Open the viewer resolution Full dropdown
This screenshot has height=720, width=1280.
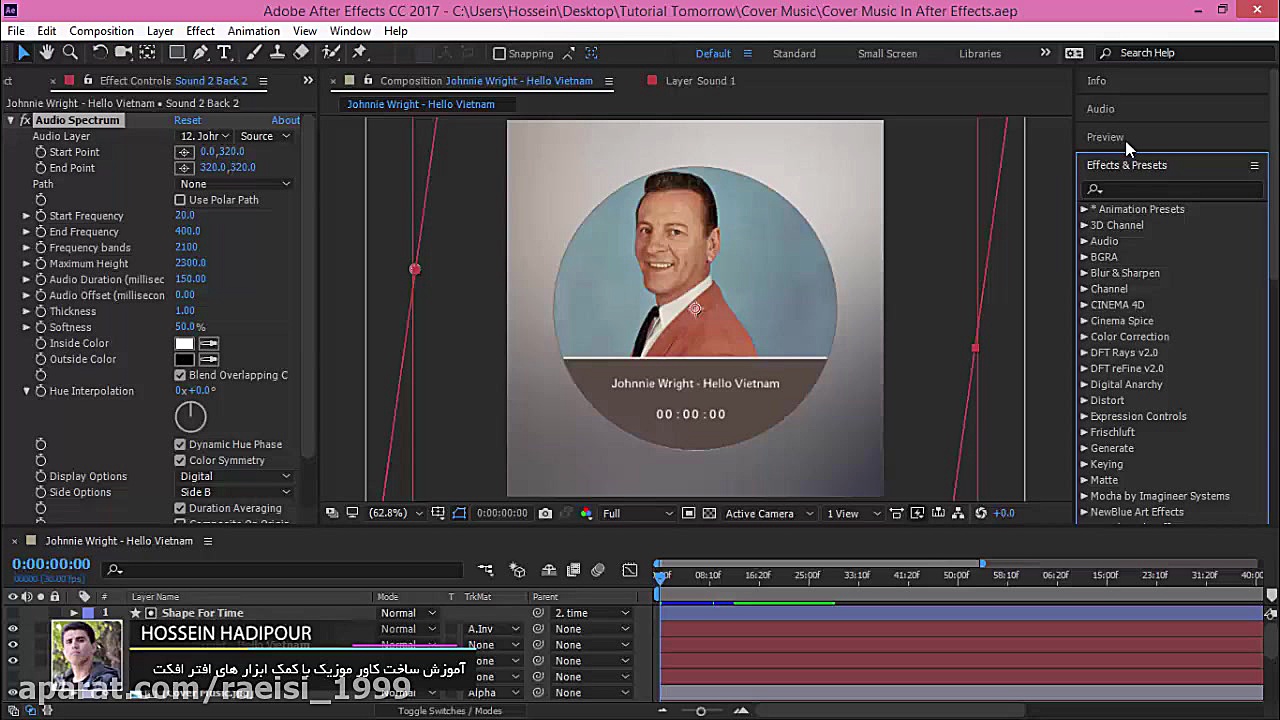tap(637, 513)
